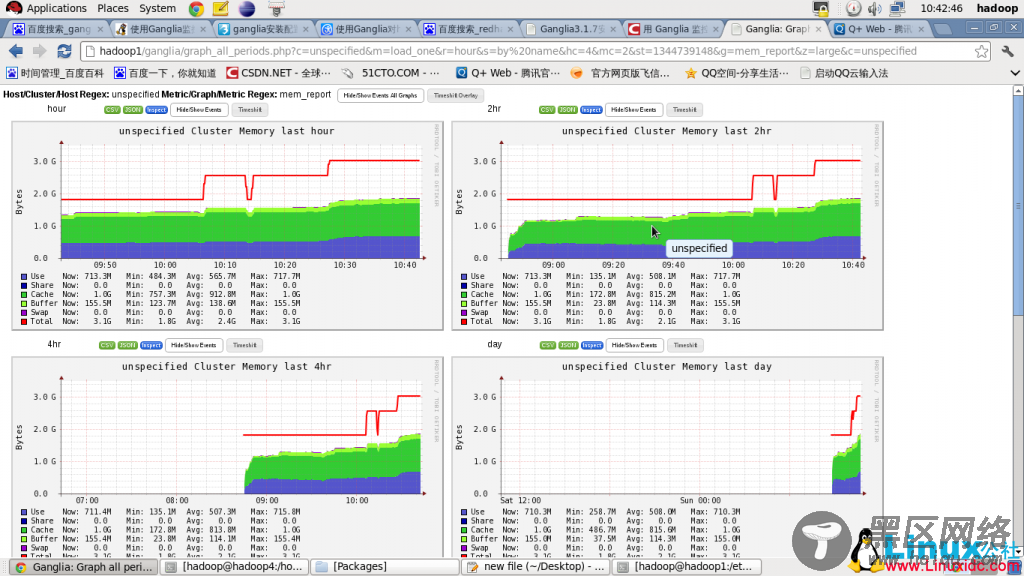Download CSV for the 2hr graph

click(x=547, y=110)
